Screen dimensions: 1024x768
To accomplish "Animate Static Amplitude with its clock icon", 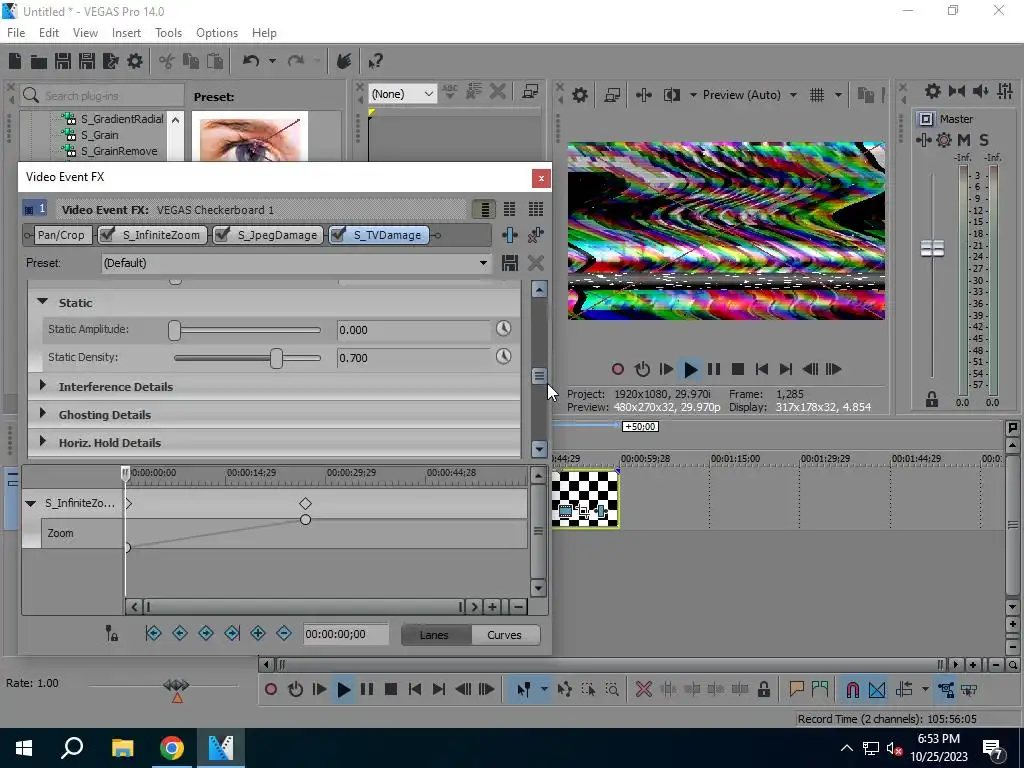I will pos(503,328).
